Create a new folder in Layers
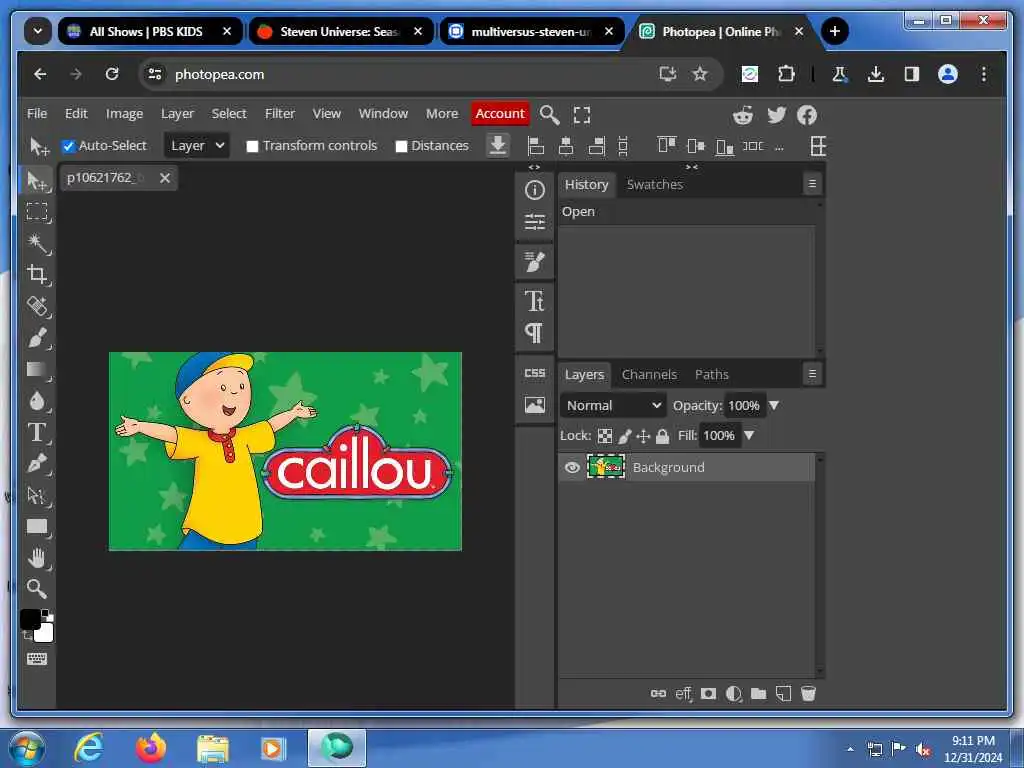The image size is (1024, 768). [758, 694]
